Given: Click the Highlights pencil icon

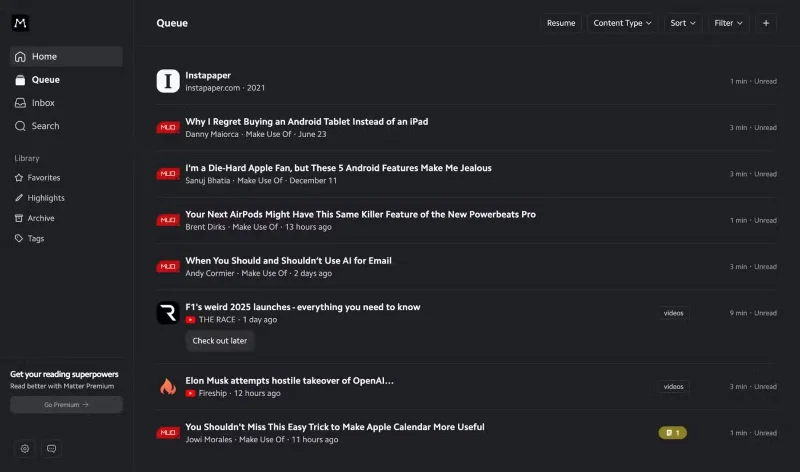Looking at the screenshot, I should (19, 198).
